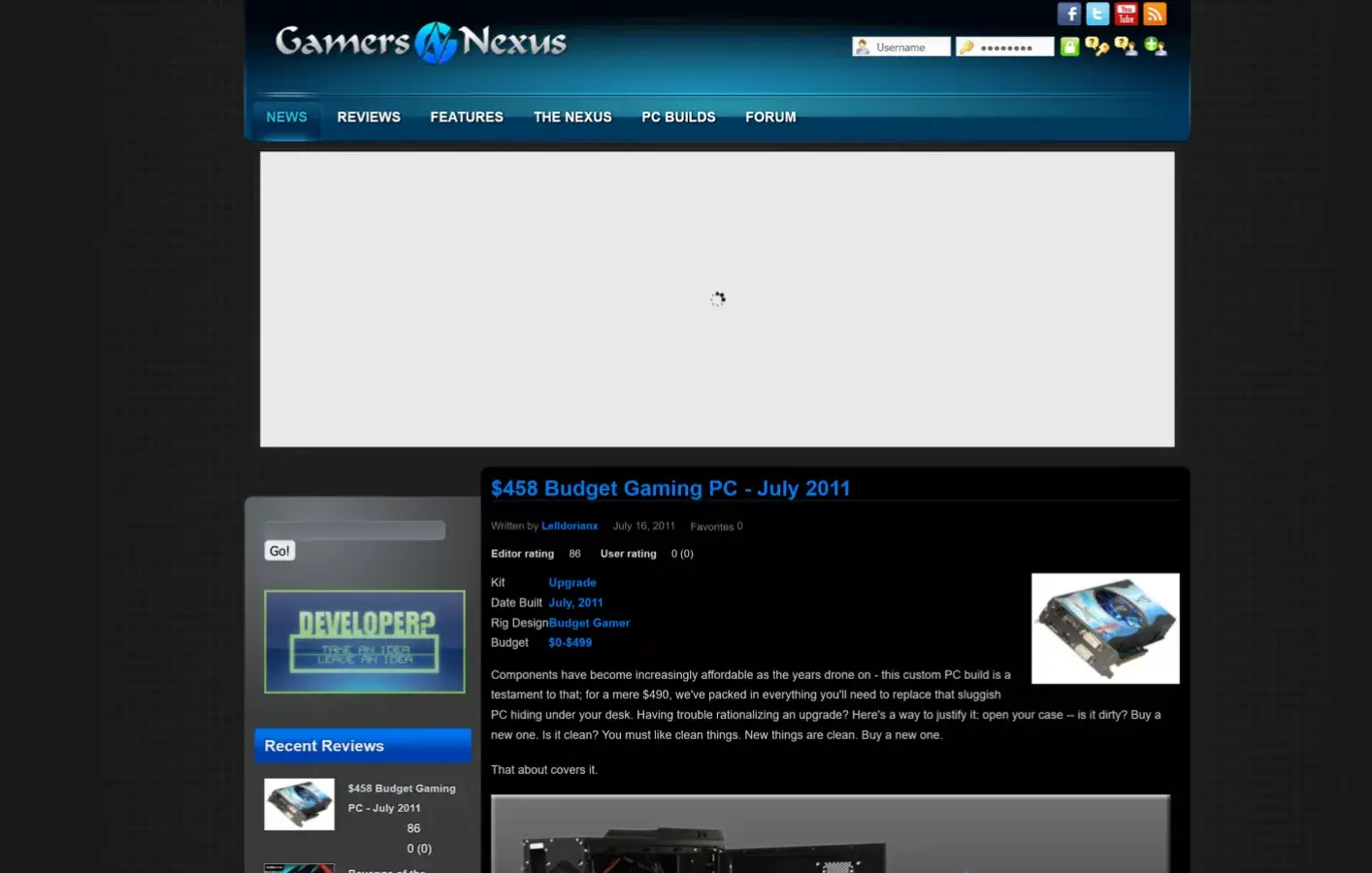Click the orange RSS feed icon

click(1154, 14)
